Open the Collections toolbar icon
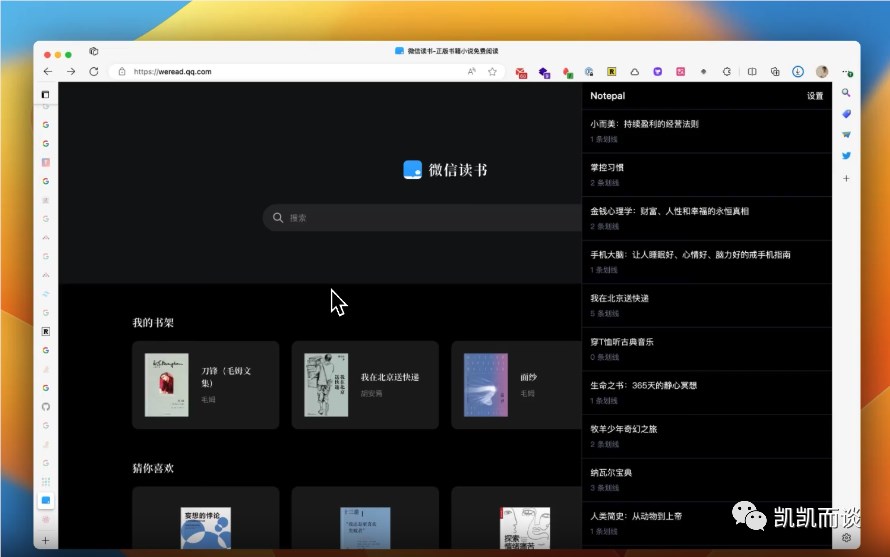 pos(775,72)
